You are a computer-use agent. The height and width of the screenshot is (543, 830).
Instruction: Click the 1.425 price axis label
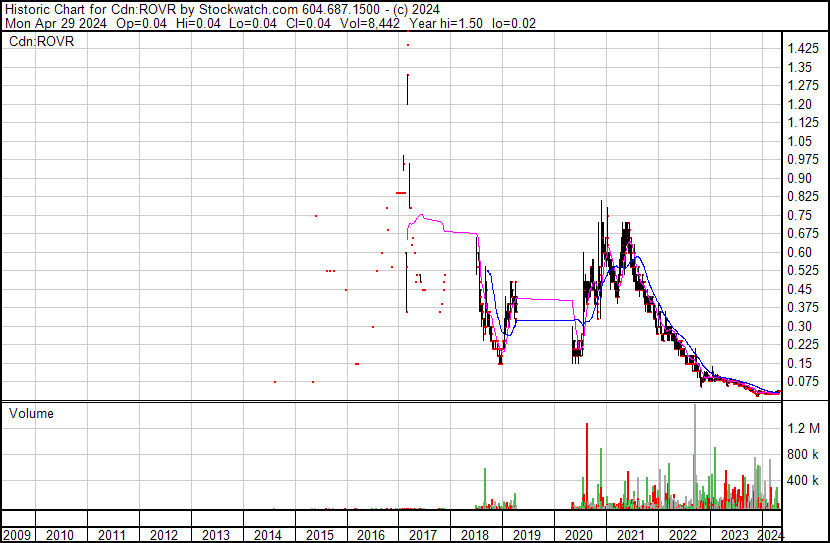click(803, 49)
